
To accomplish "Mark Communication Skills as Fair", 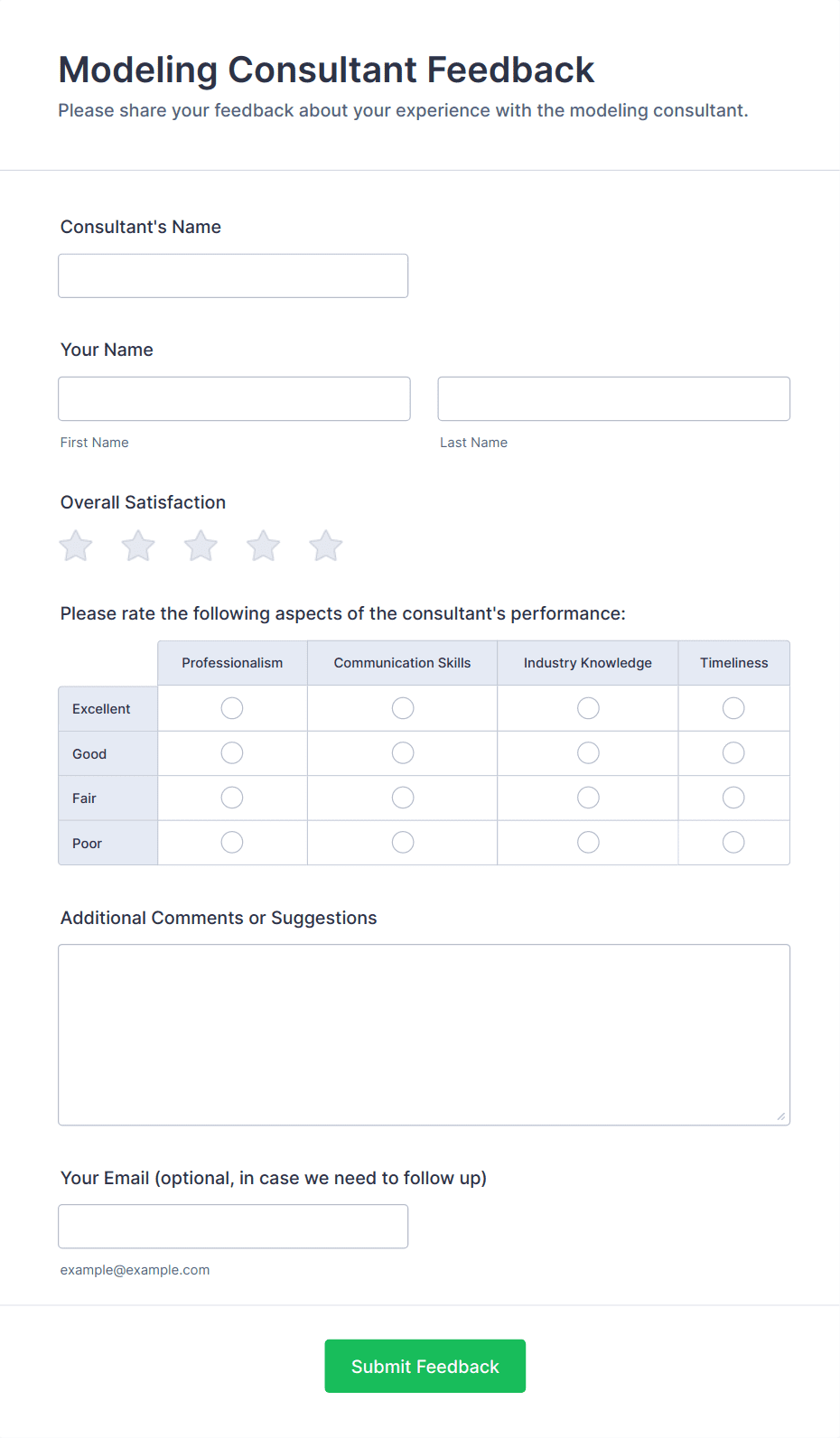I will pyautogui.click(x=403, y=798).
